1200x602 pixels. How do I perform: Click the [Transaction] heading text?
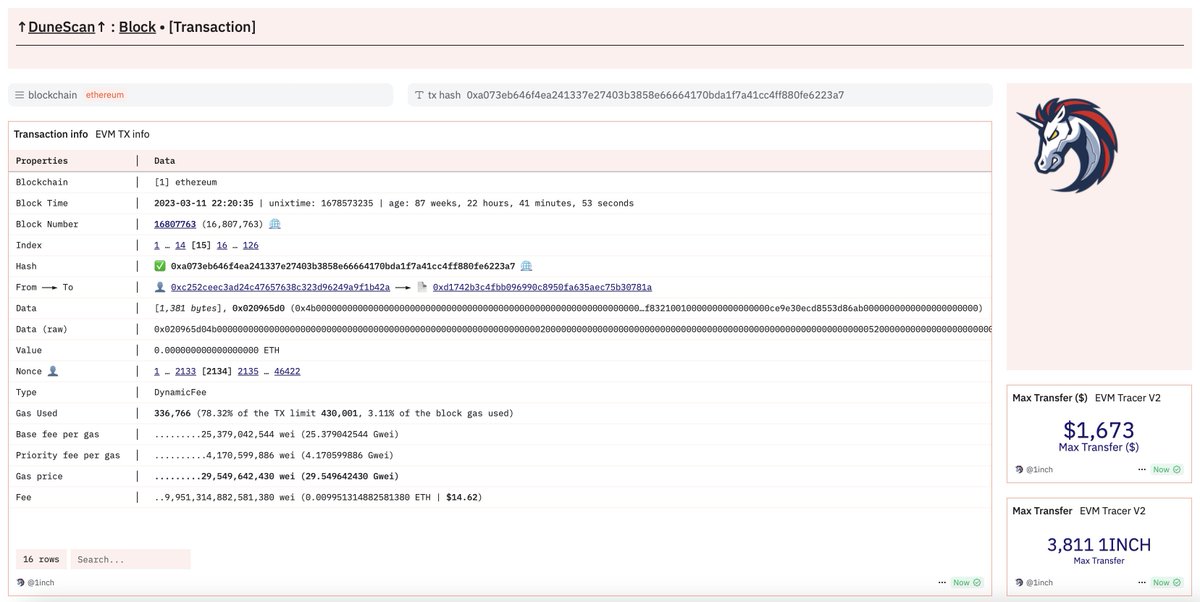pyautogui.click(x=212, y=27)
